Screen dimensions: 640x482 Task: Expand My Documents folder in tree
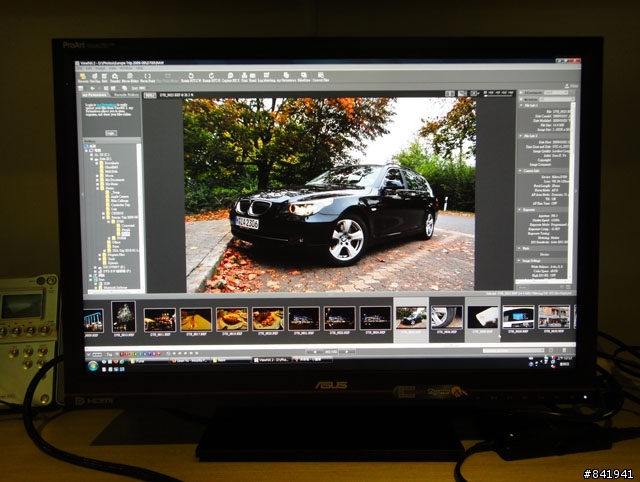tap(97, 180)
